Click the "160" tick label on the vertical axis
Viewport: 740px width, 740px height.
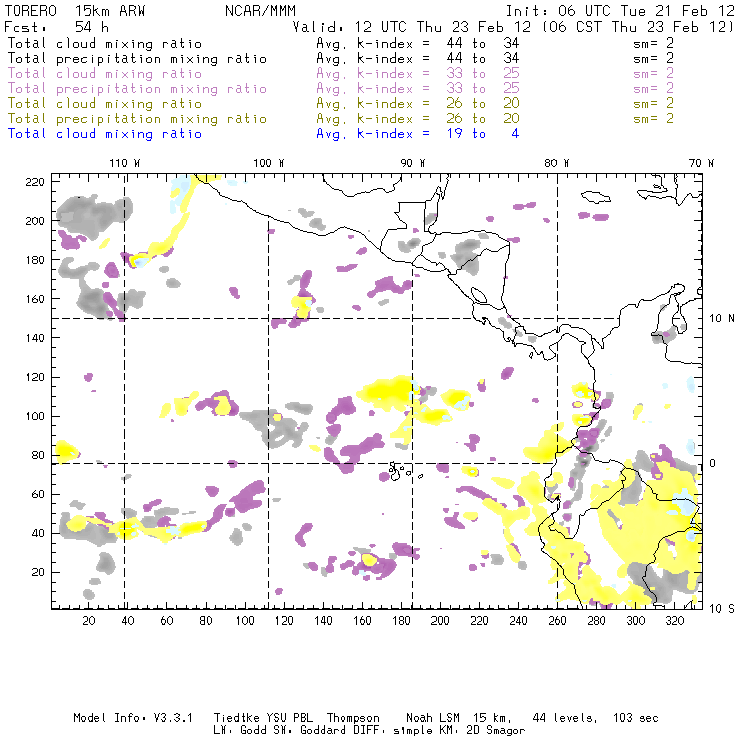[35, 299]
